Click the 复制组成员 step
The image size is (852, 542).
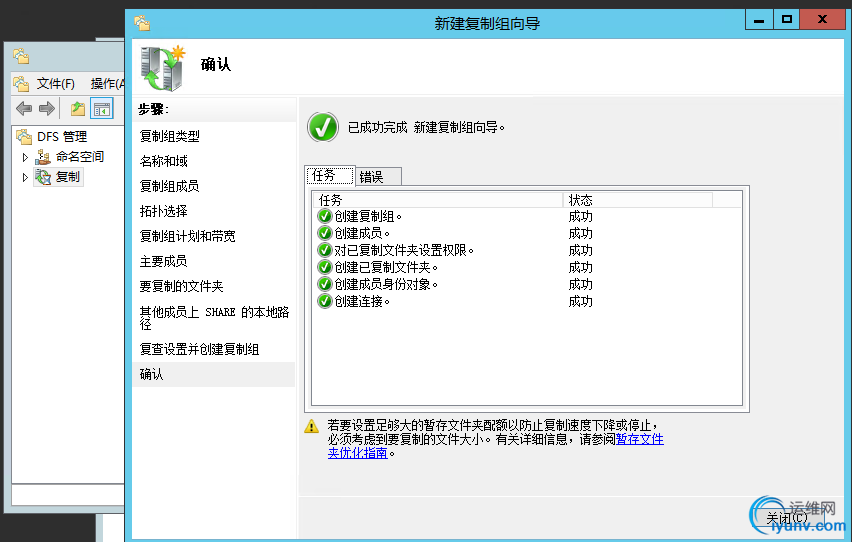tap(170, 186)
